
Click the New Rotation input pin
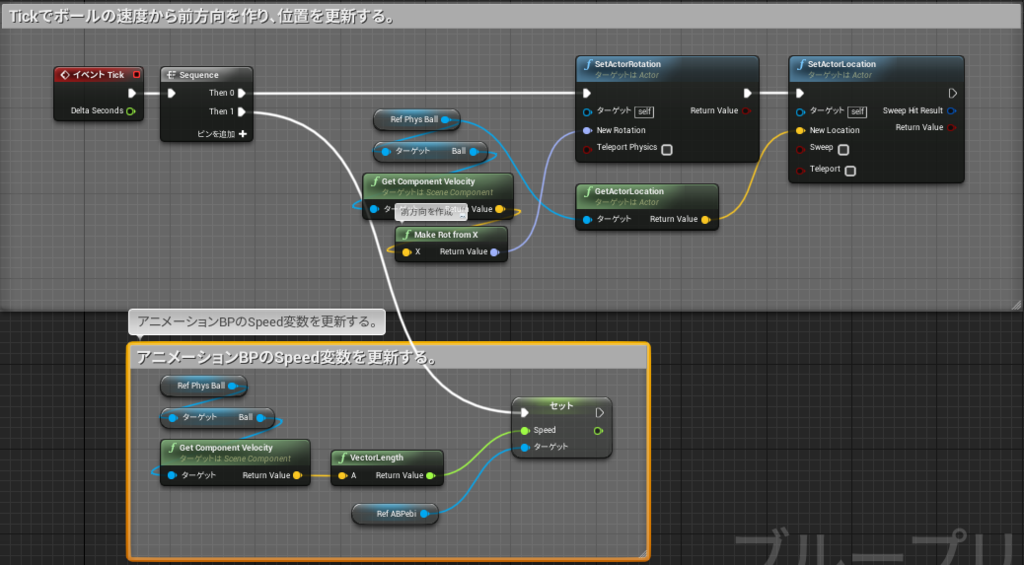click(587, 131)
